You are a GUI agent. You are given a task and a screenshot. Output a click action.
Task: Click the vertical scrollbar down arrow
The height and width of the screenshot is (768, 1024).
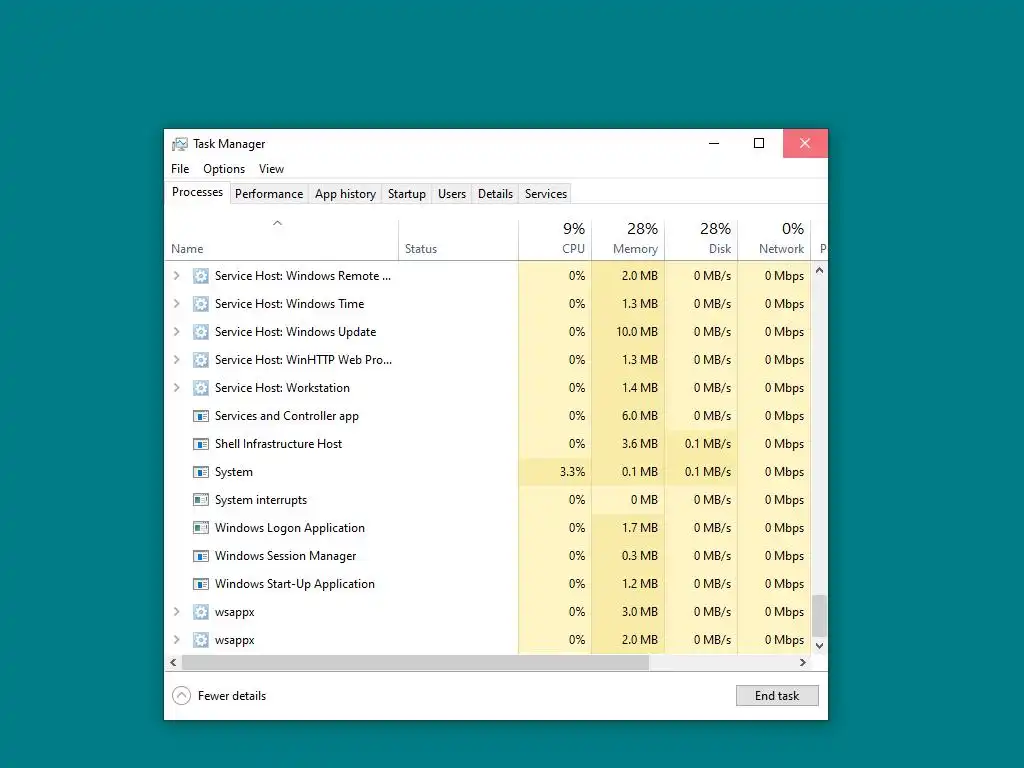click(x=820, y=645)
